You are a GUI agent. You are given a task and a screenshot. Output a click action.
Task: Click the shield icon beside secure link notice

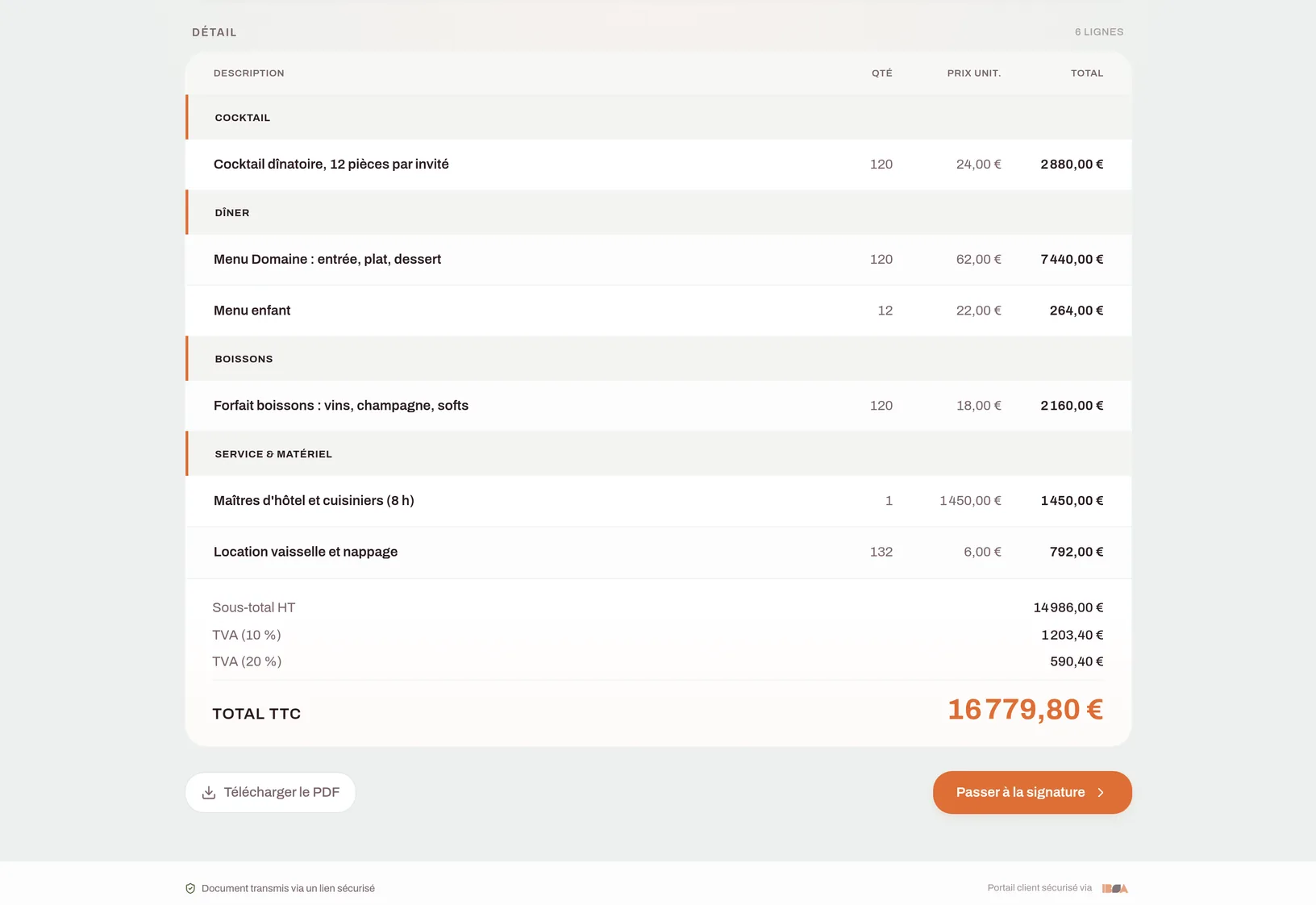click(x=190, y=888)
